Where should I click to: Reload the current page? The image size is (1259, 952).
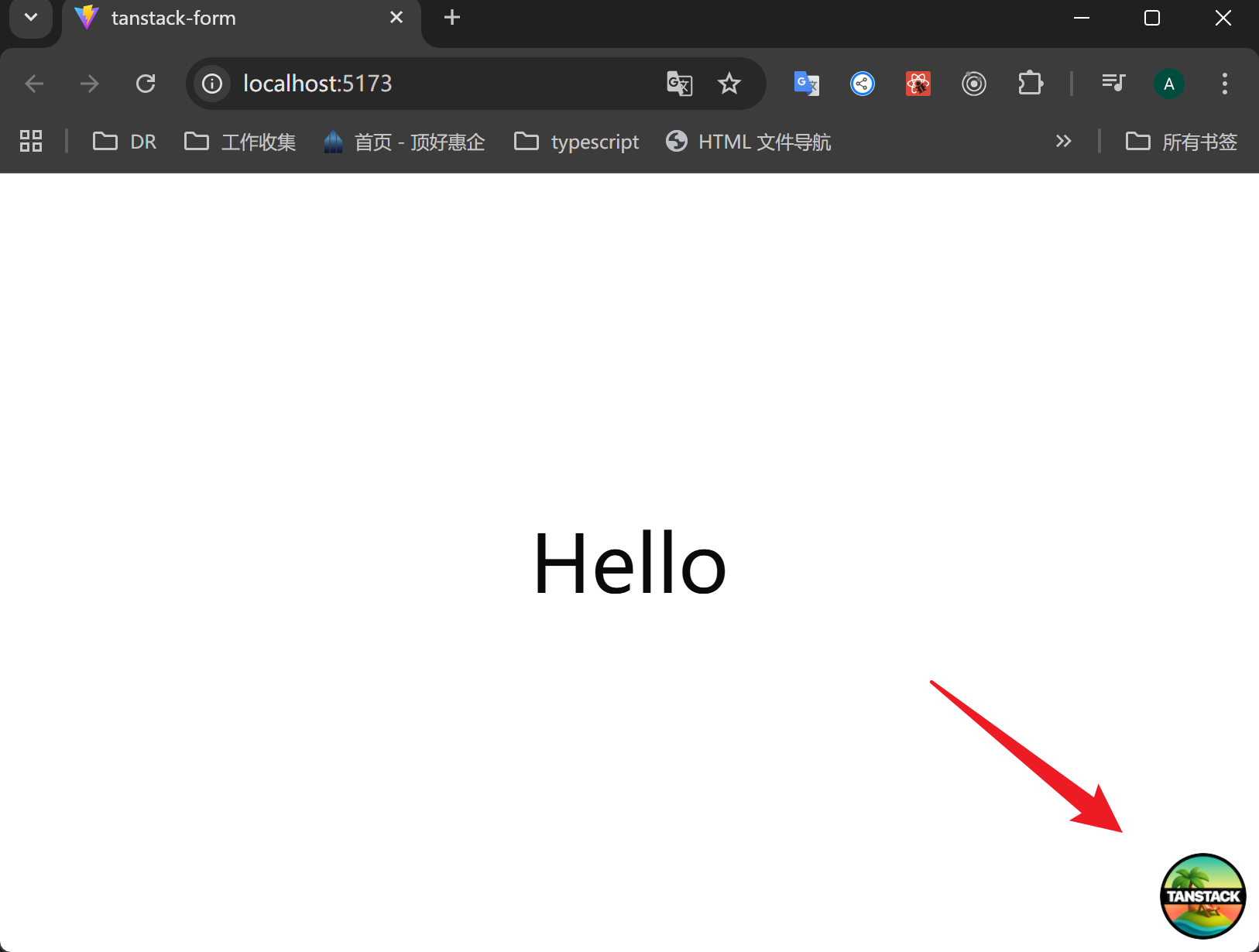coord(146,84)
